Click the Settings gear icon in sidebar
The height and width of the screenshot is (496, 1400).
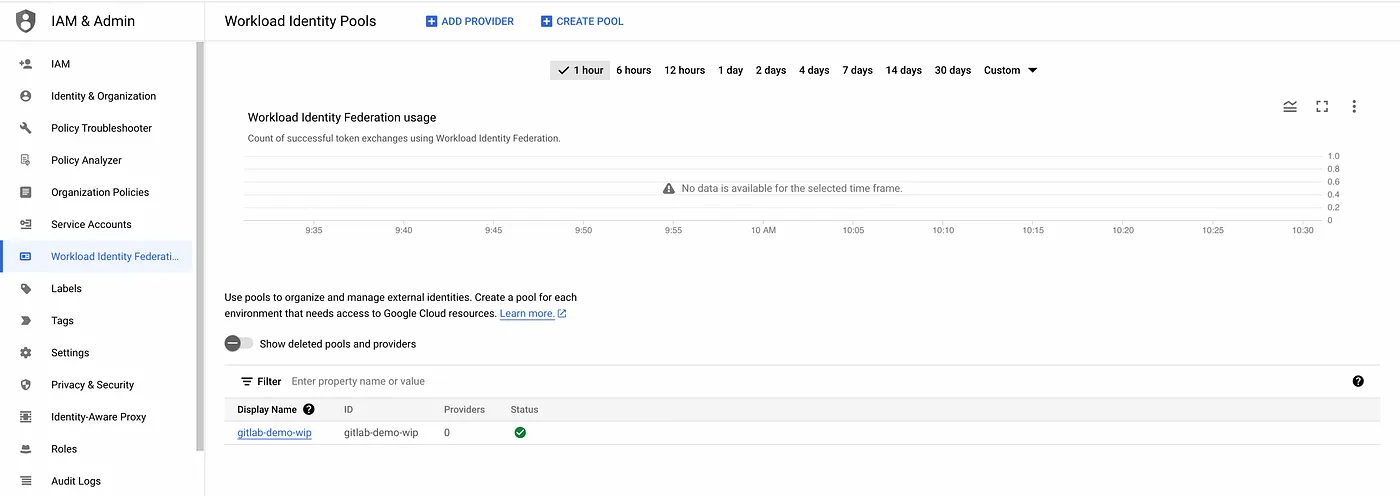26,353
